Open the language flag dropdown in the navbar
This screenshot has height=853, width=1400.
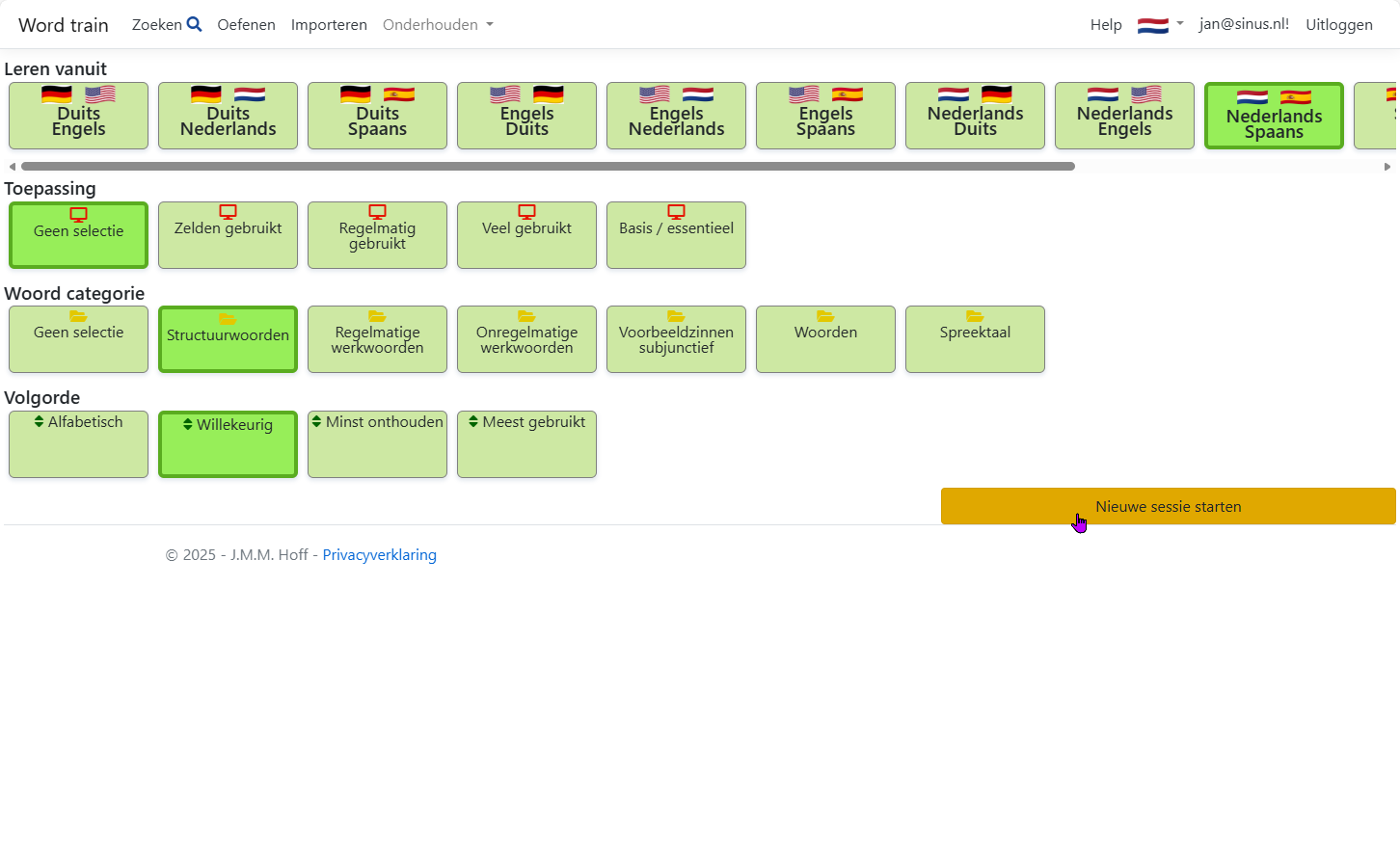tap(1159, 24)
